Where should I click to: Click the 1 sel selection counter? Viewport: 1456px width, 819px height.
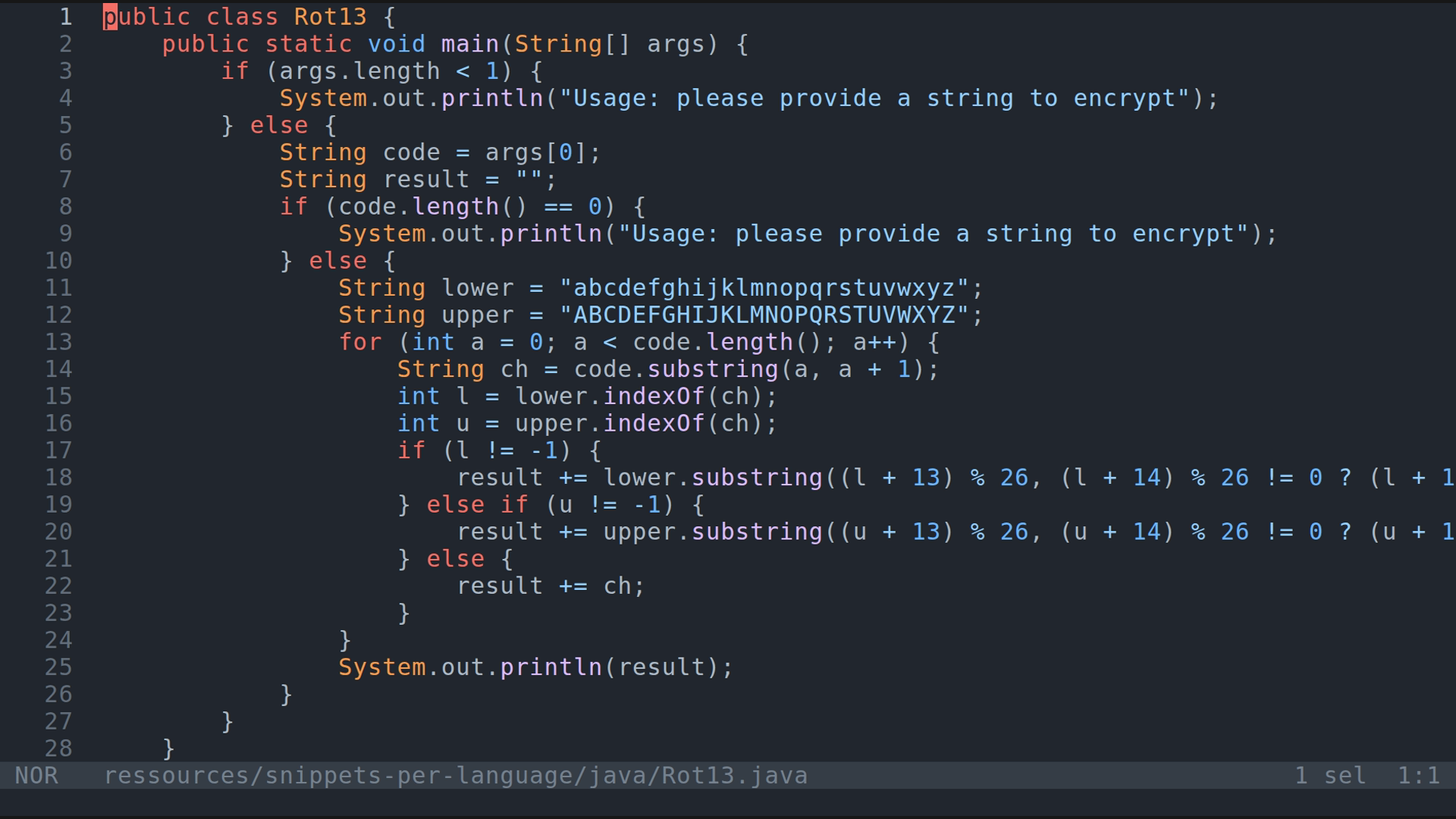[1327, 775]
